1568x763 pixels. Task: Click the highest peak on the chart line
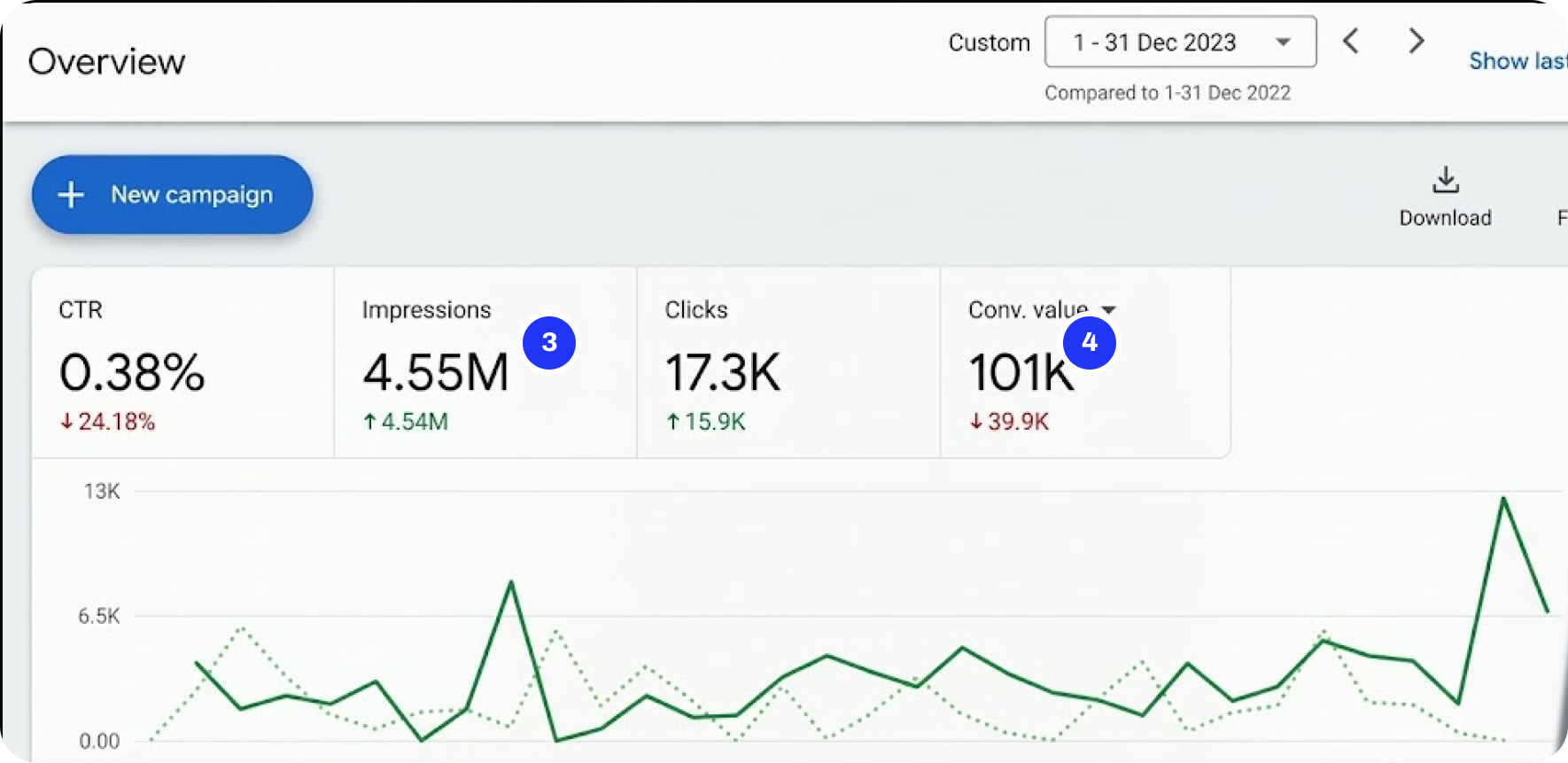click(1503, 499)
